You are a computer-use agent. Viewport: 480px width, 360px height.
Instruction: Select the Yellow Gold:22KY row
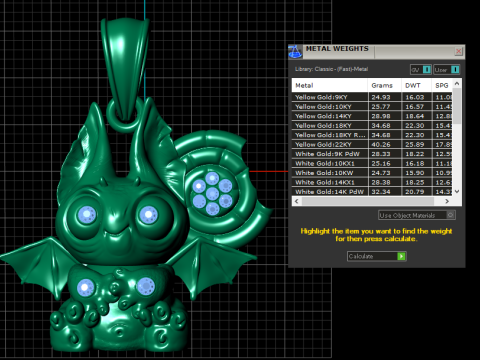[x=372, y=144]
